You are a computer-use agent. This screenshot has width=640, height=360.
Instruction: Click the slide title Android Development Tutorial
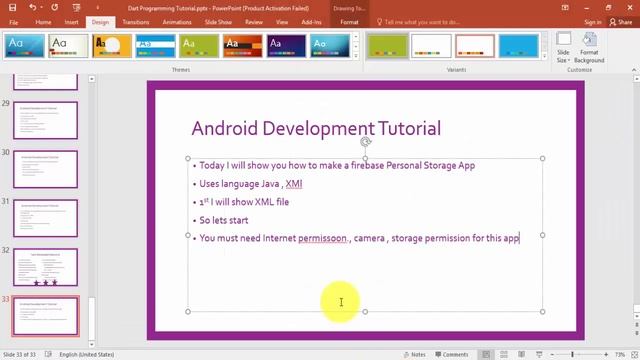coord(316,128)
